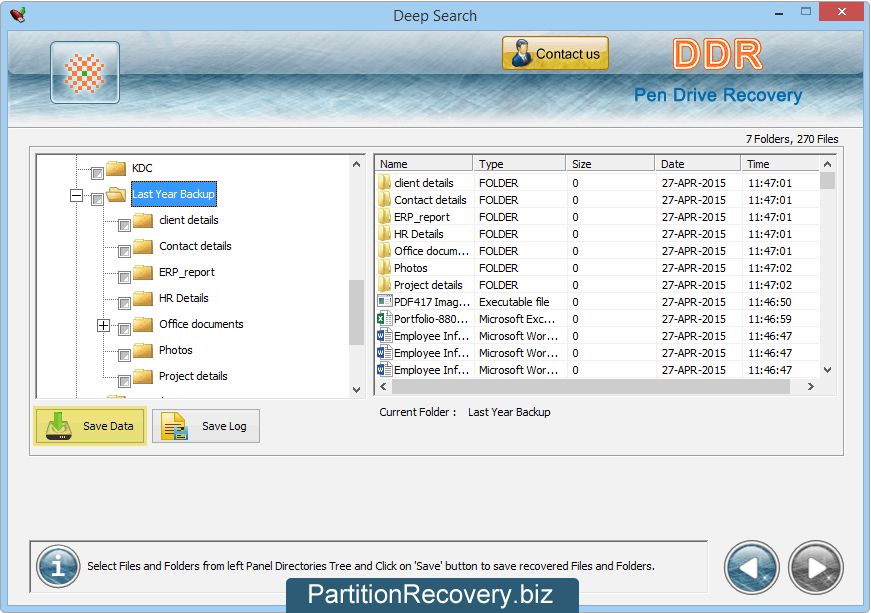
Task: Select Project details folder in tree
Action: (x=193, y=376)
